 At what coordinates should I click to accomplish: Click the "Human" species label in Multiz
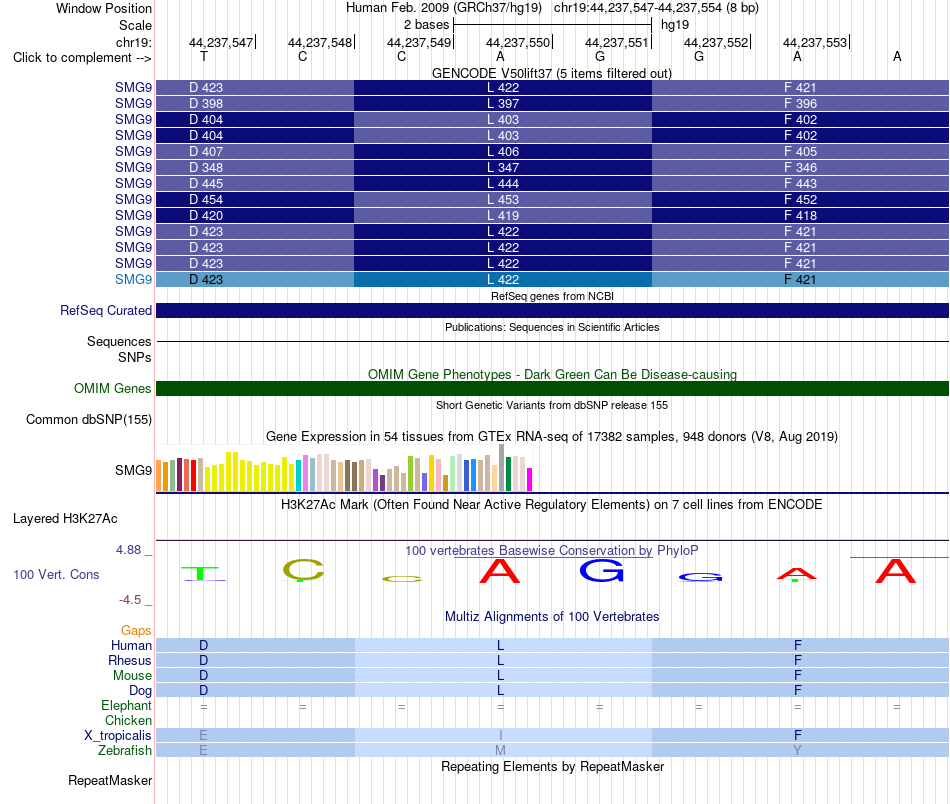pyautogui.click(x=131, y=645)
